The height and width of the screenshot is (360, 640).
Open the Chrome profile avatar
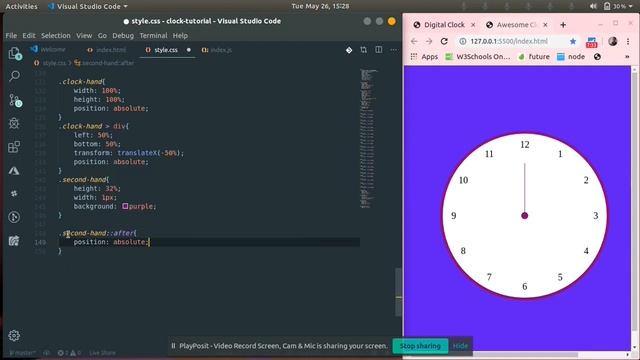(613, 41)
